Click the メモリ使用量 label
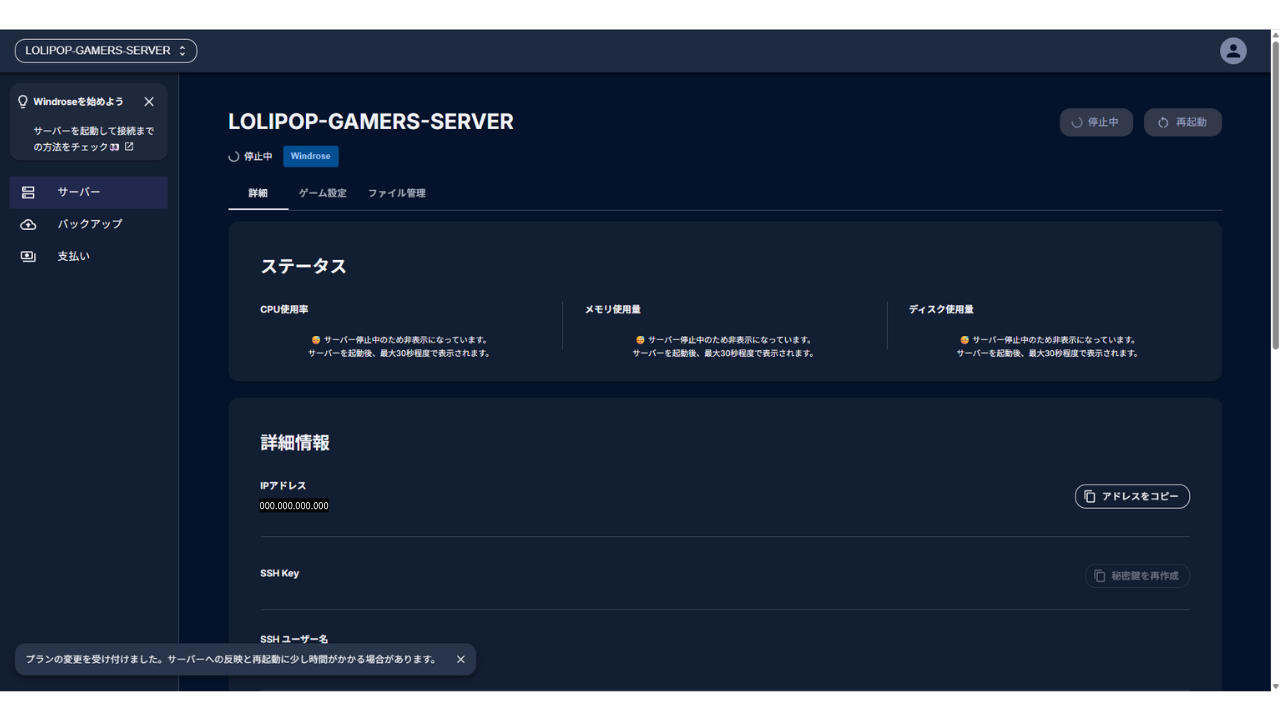Screen dimensions: 1280x720 (613, 310)
